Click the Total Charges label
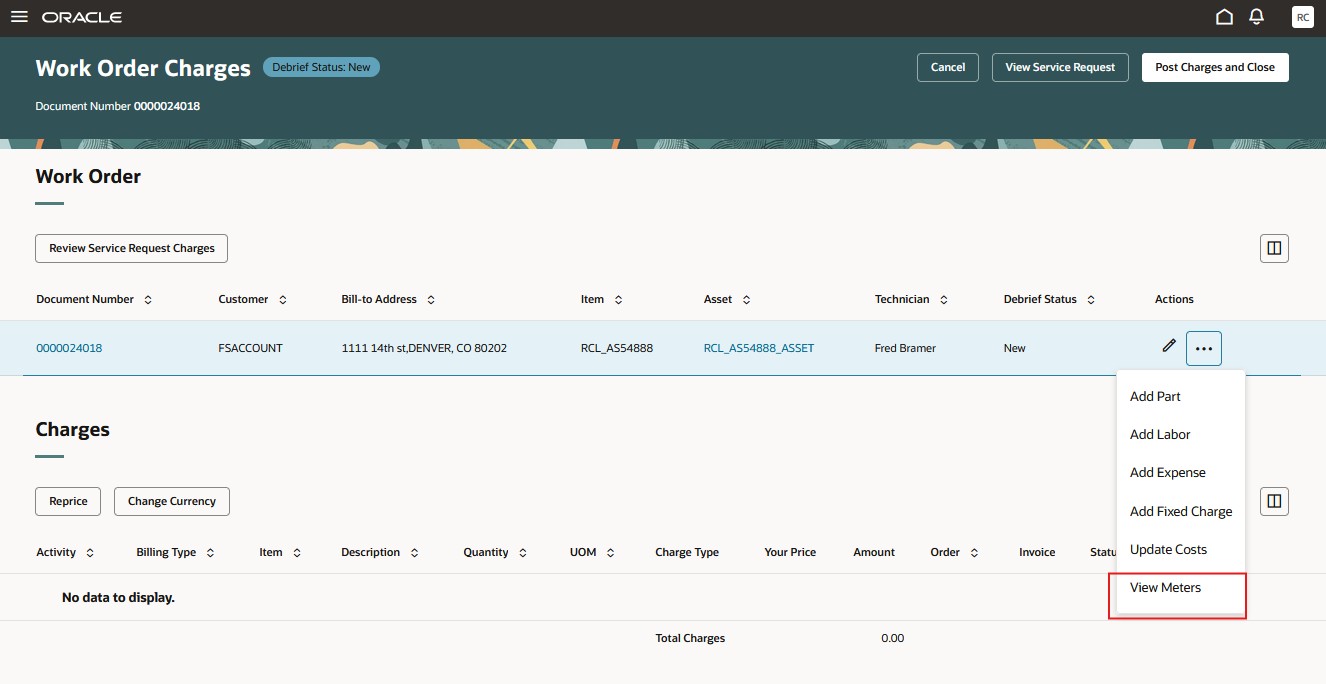 pos(690,638)
